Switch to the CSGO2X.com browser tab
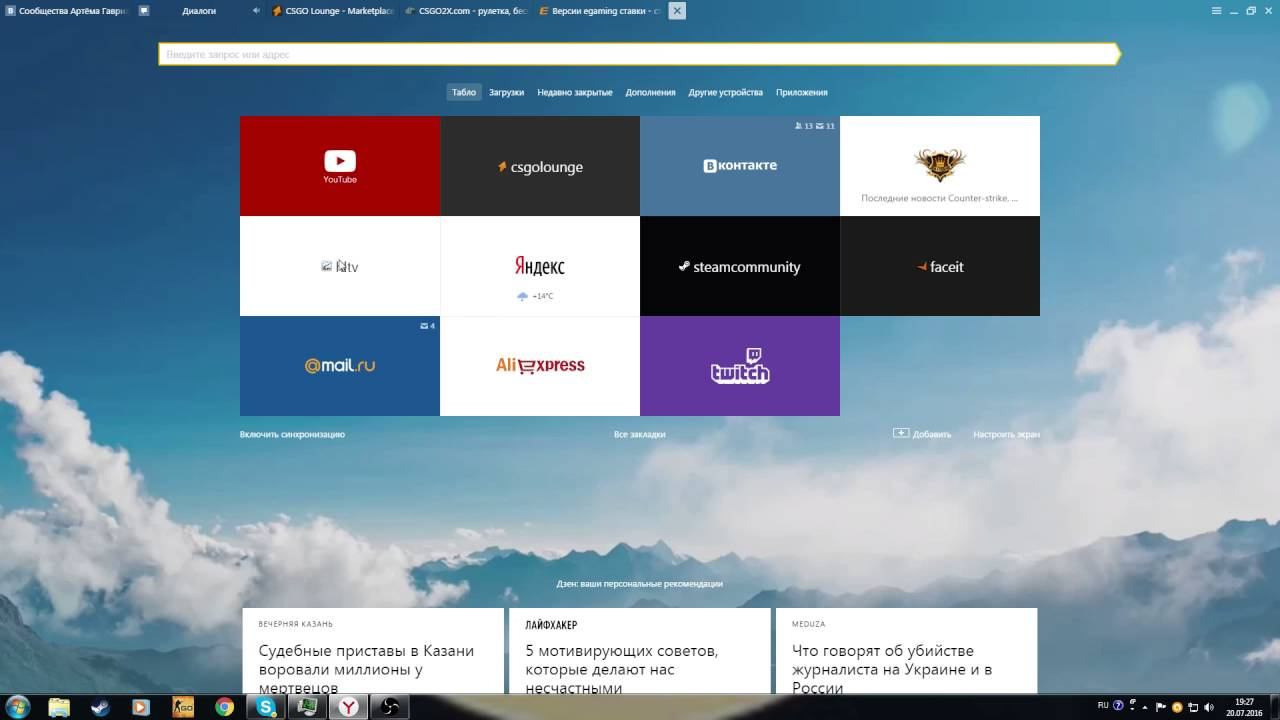 tap(465, 10)
